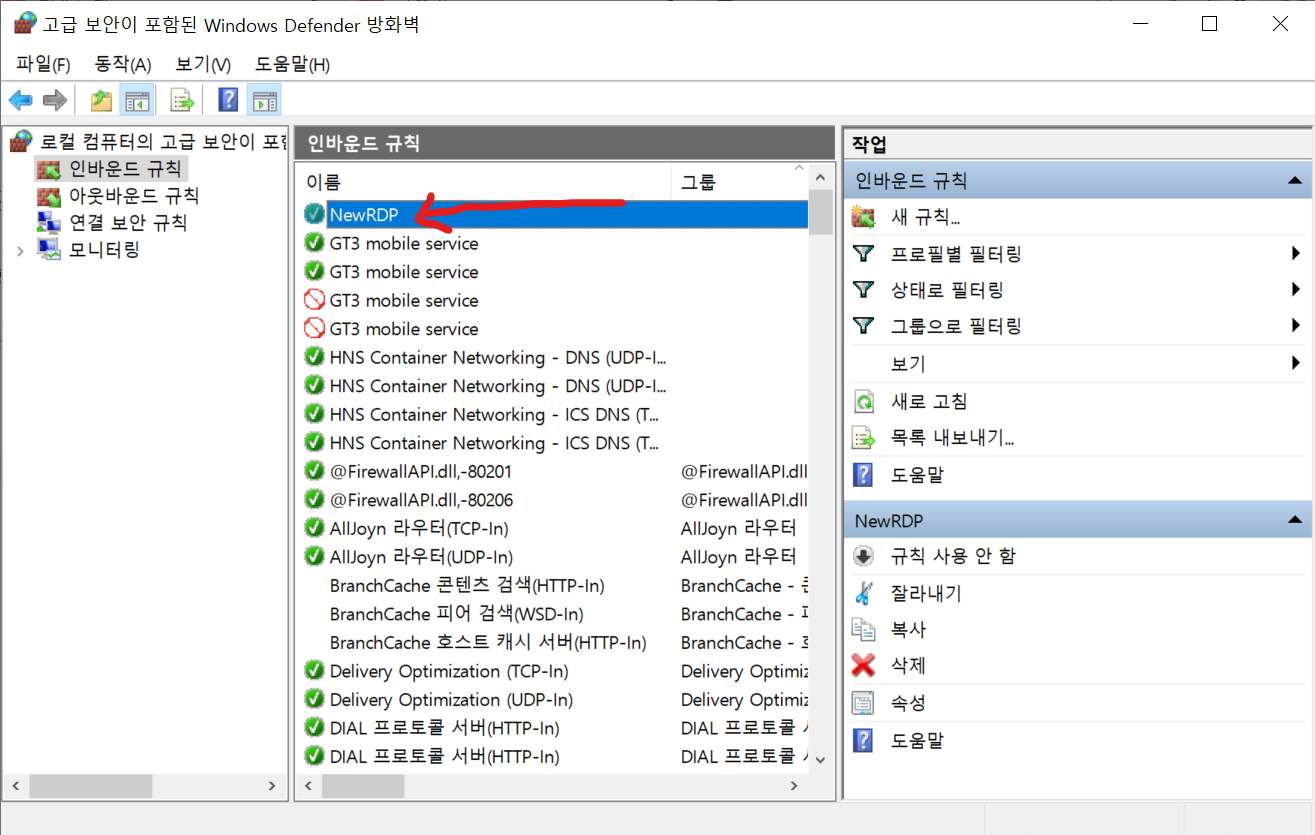Sort by the 이름 column header
Image resolution: width=1315 pixels, height=835 pixels.
484,182
